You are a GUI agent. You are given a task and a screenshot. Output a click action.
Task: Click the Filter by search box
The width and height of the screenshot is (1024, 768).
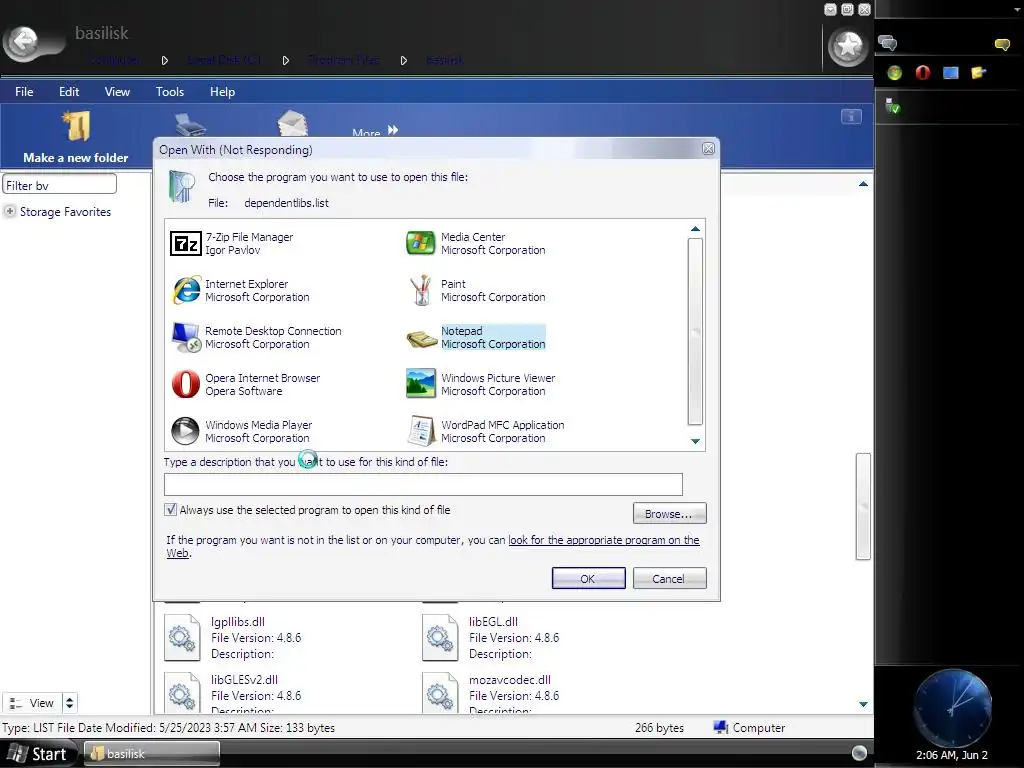pos(59,185)
